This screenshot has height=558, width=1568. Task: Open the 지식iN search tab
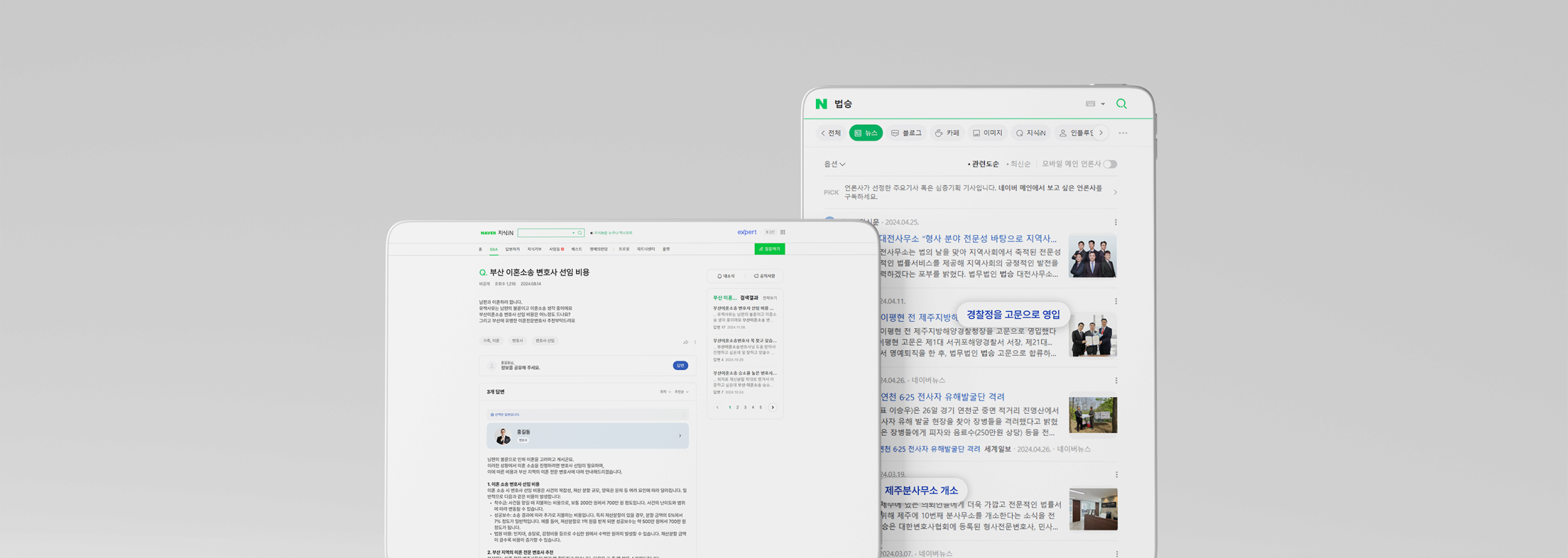click(1030, 133)
